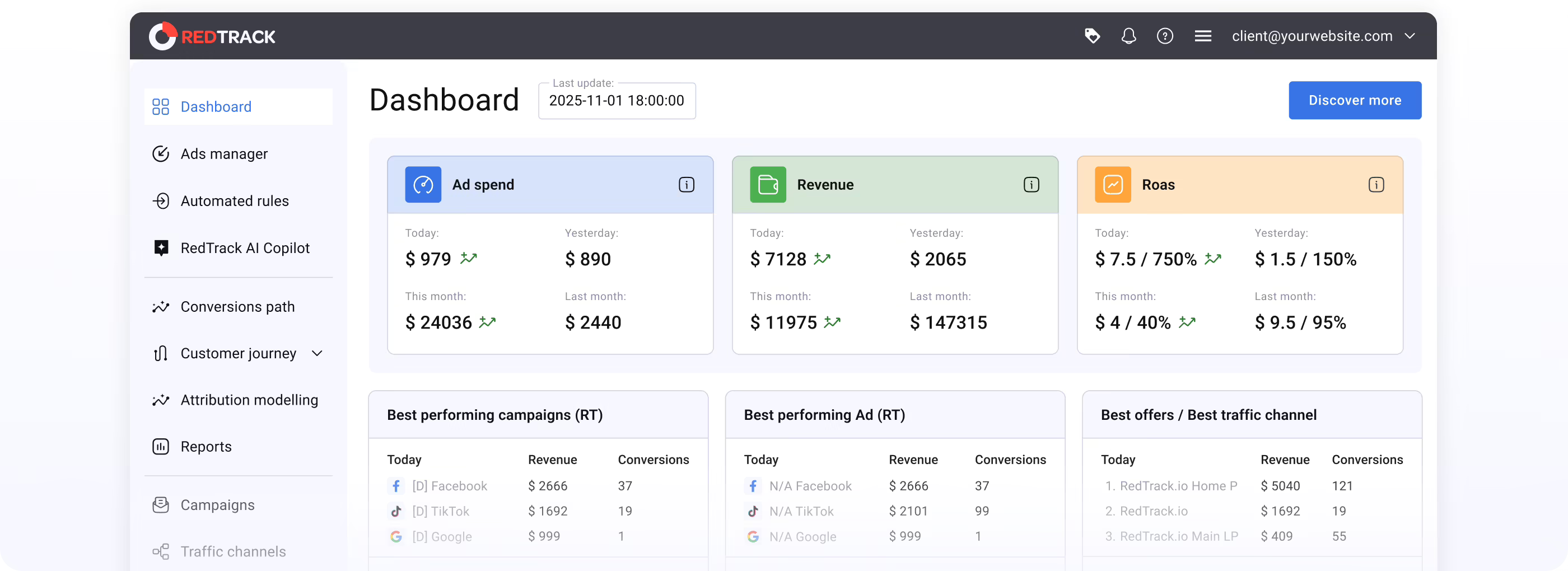Click the RedTrack logo
Image resolution: width=1568 pixels, height=571 pixels.
point(212,36)
